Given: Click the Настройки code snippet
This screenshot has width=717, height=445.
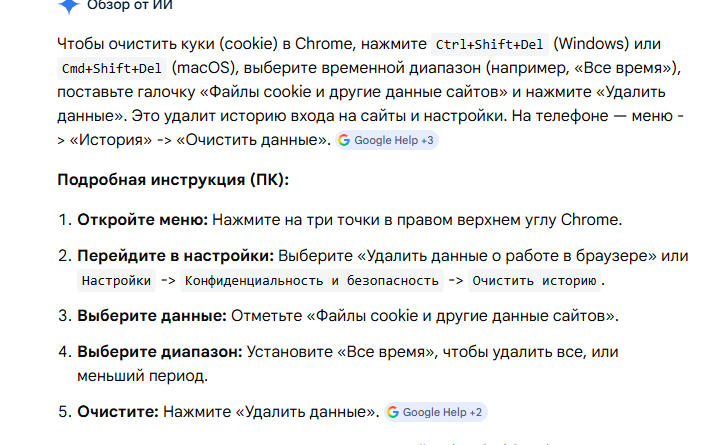Looking at the screenshot, I should coord(116,280).
